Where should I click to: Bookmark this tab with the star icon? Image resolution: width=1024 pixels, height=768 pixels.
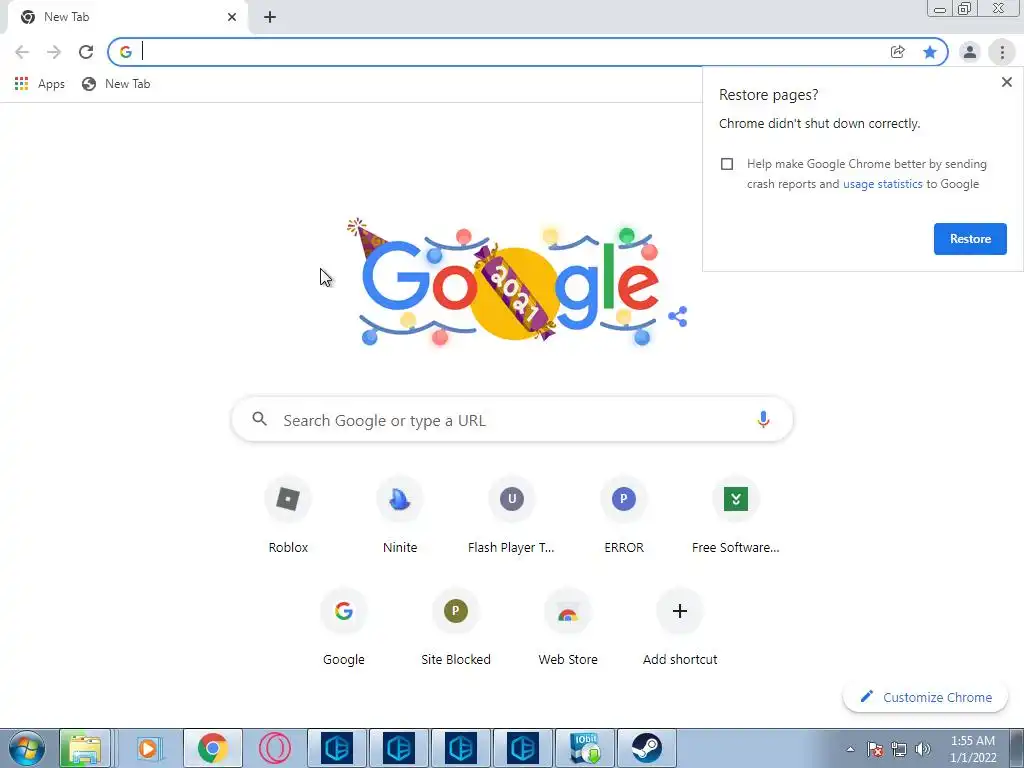coord(930,52)
